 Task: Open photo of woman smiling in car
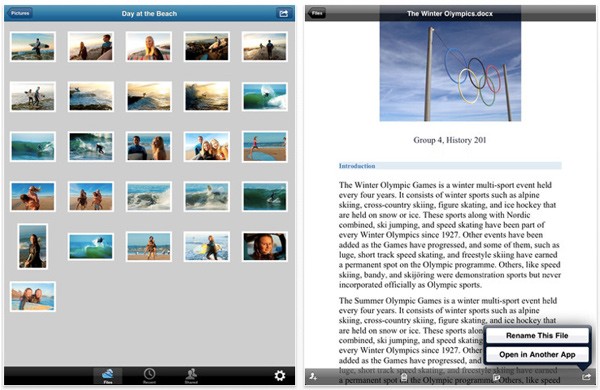pyautogui.click(x=265, y=246)
